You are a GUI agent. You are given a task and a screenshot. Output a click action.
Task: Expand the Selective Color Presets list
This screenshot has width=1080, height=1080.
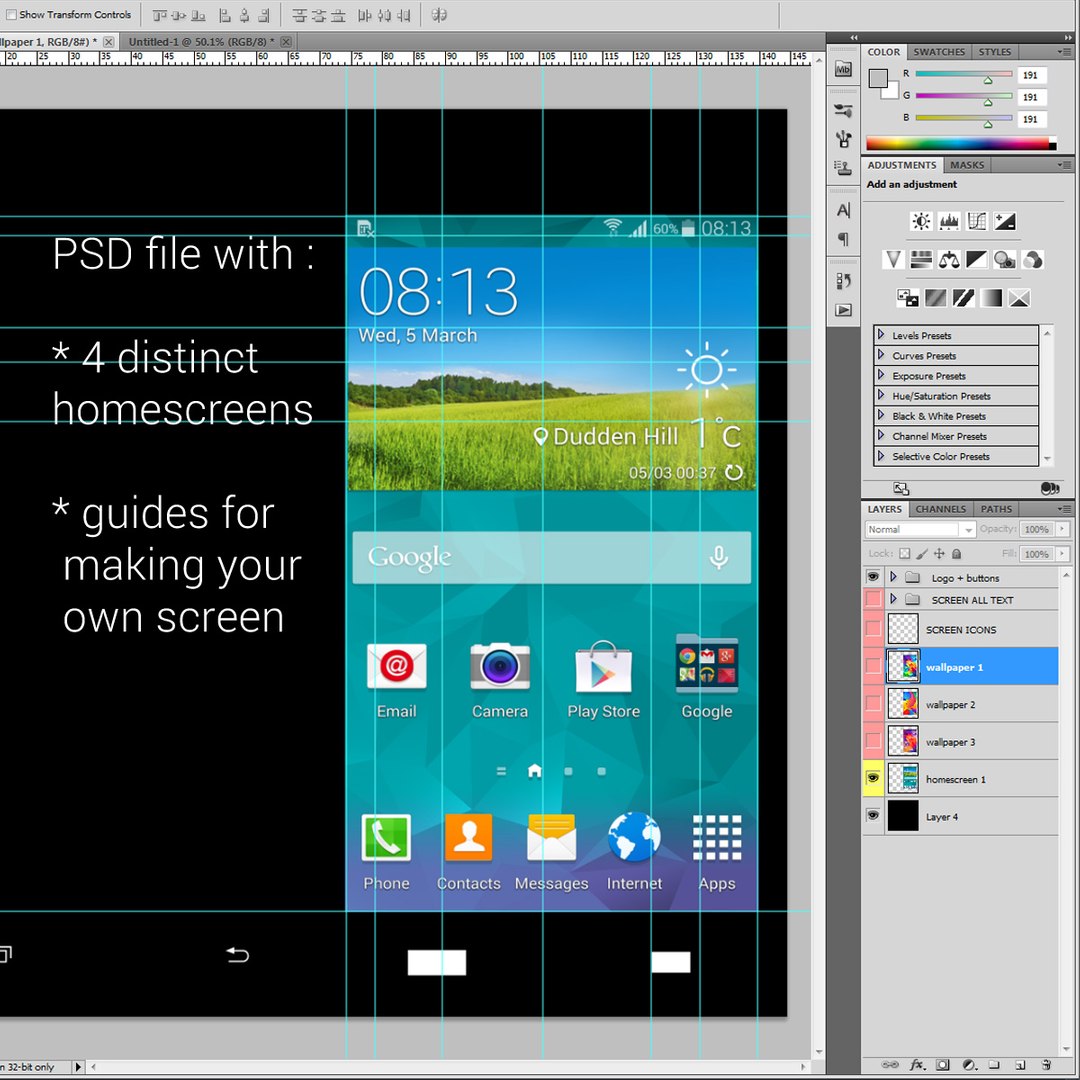(x=881, y=455)
